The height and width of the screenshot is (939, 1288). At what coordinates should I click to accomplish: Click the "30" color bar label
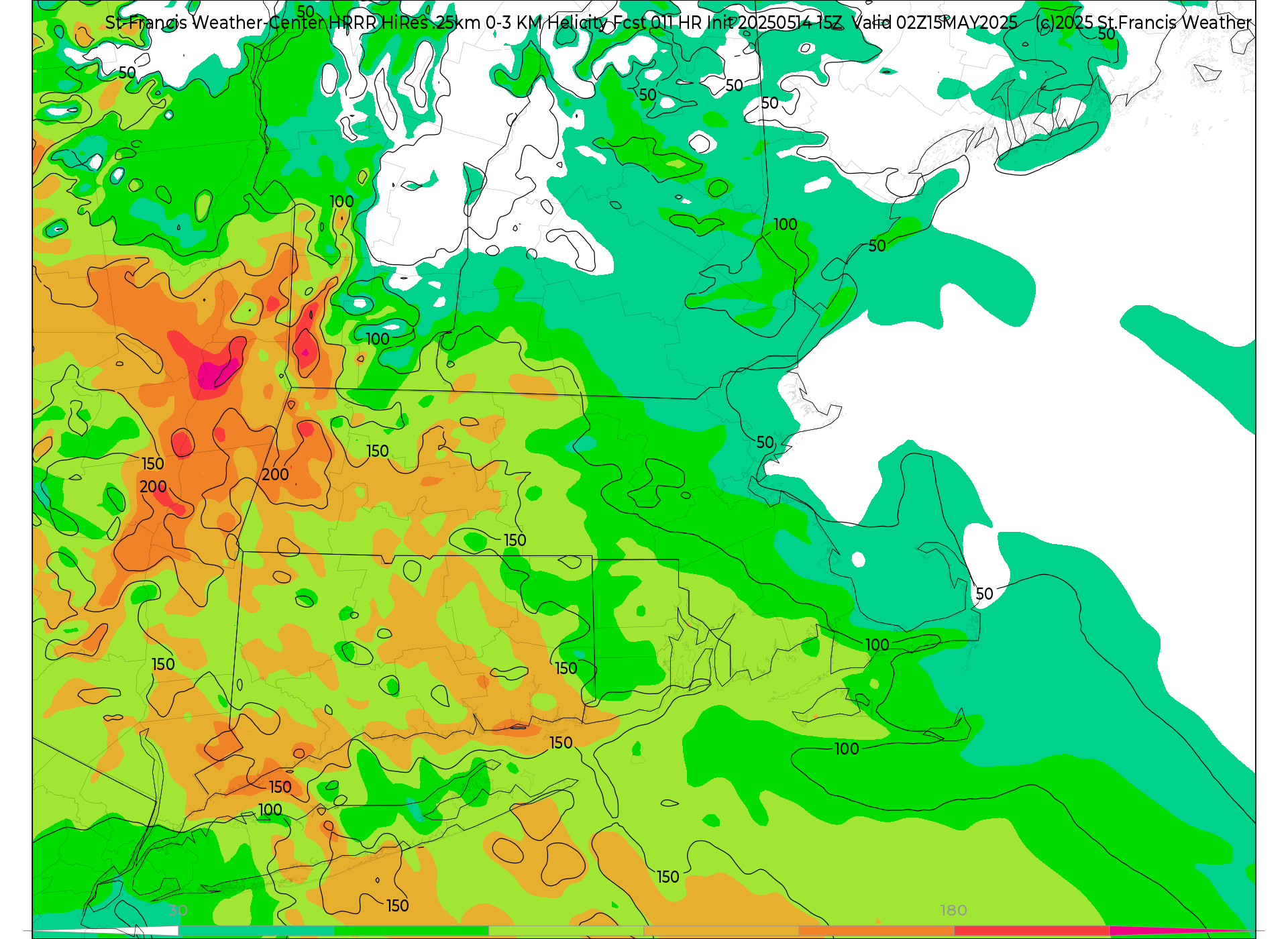coord(178,910)
